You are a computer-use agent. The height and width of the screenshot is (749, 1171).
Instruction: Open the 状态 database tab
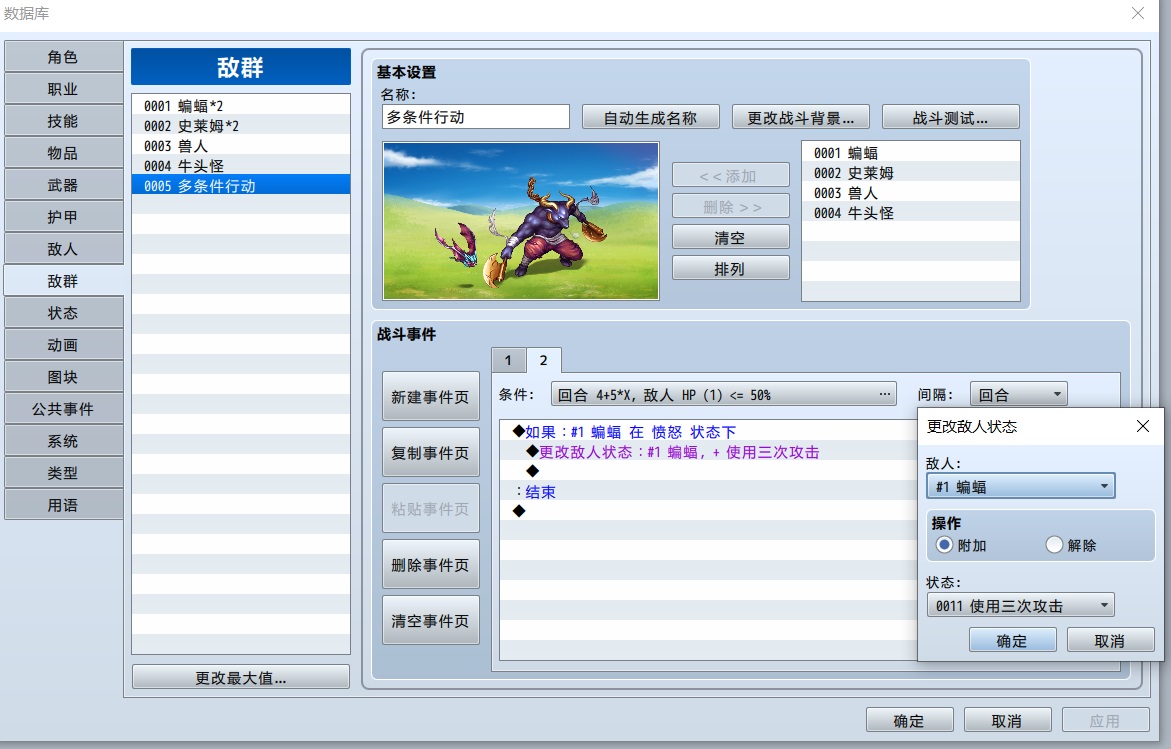click(63, 313)
